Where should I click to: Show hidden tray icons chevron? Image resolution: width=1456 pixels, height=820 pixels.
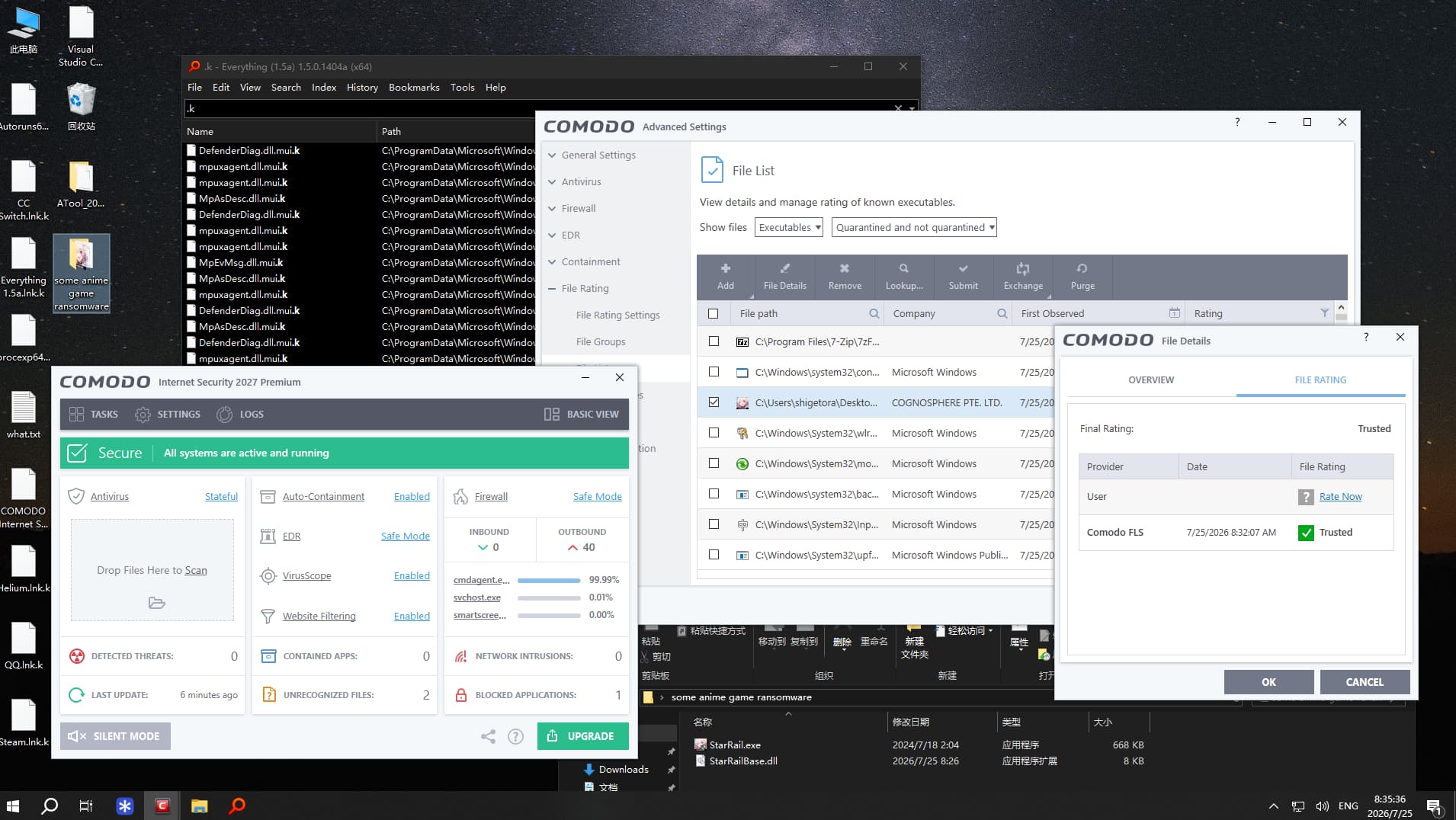coord(1274,806)
